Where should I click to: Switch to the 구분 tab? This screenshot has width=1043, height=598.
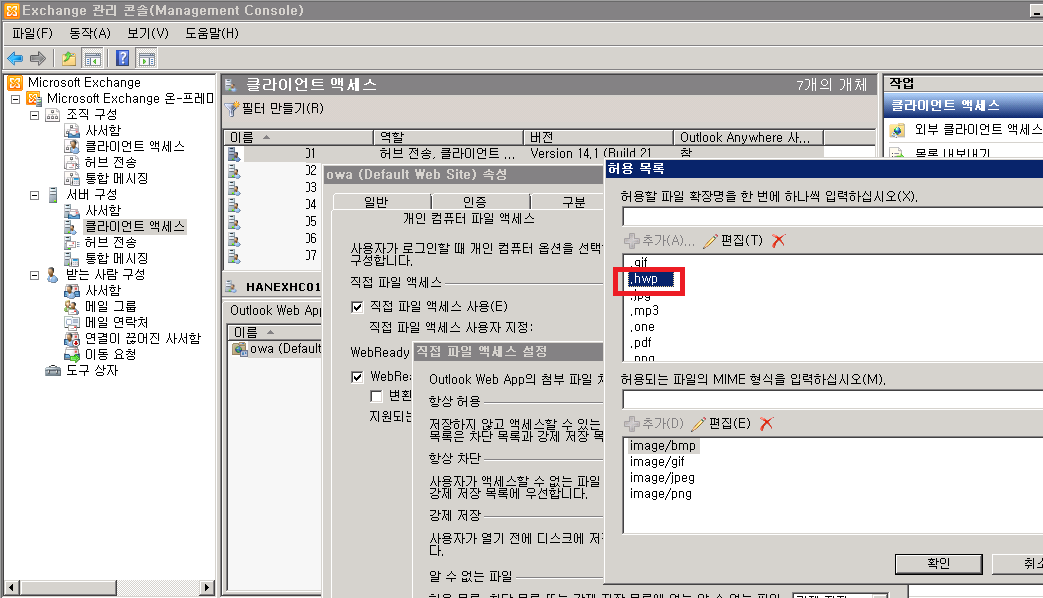click(573, 202)
